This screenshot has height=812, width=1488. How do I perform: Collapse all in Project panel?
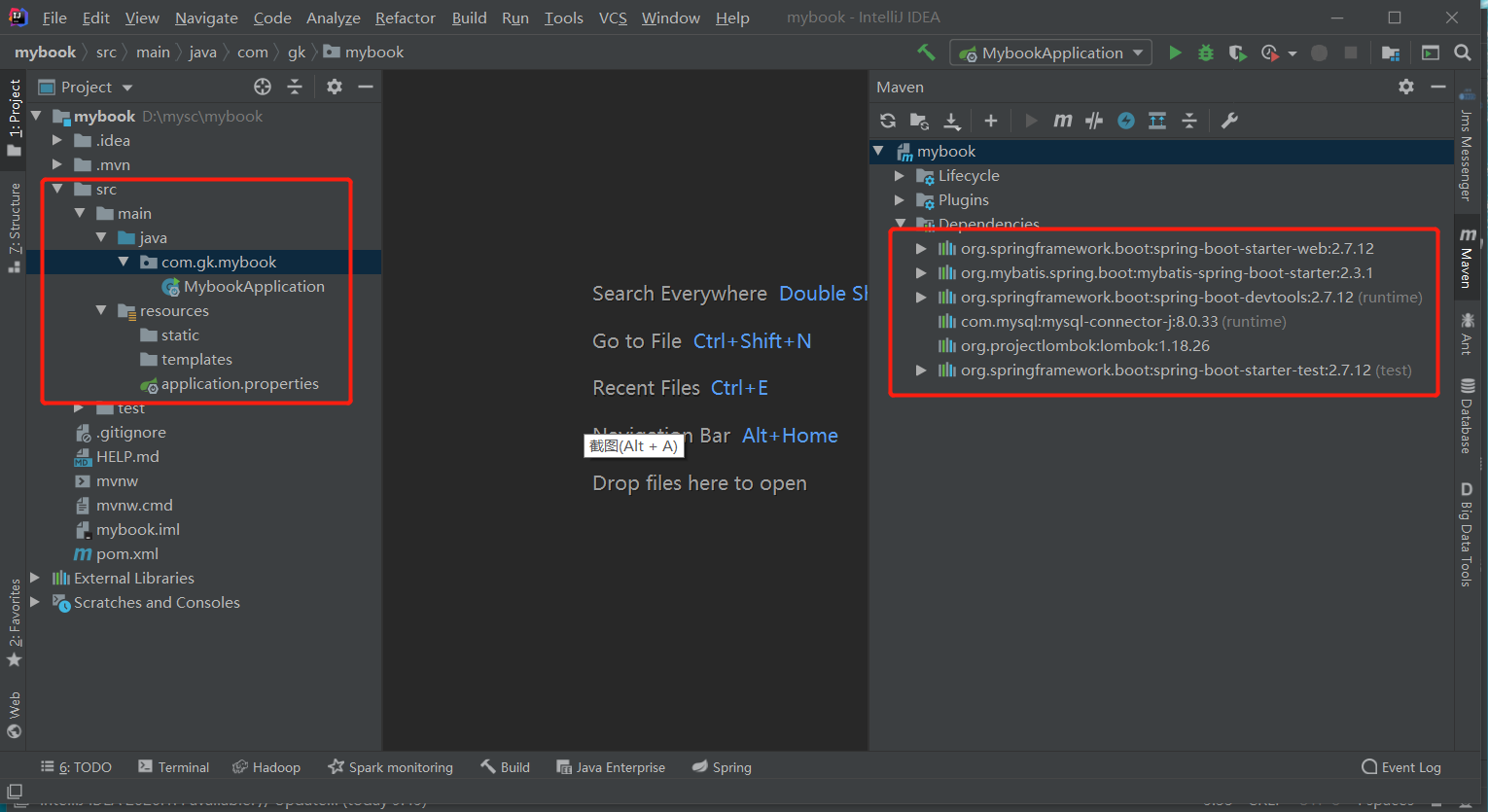coord(295,87)
